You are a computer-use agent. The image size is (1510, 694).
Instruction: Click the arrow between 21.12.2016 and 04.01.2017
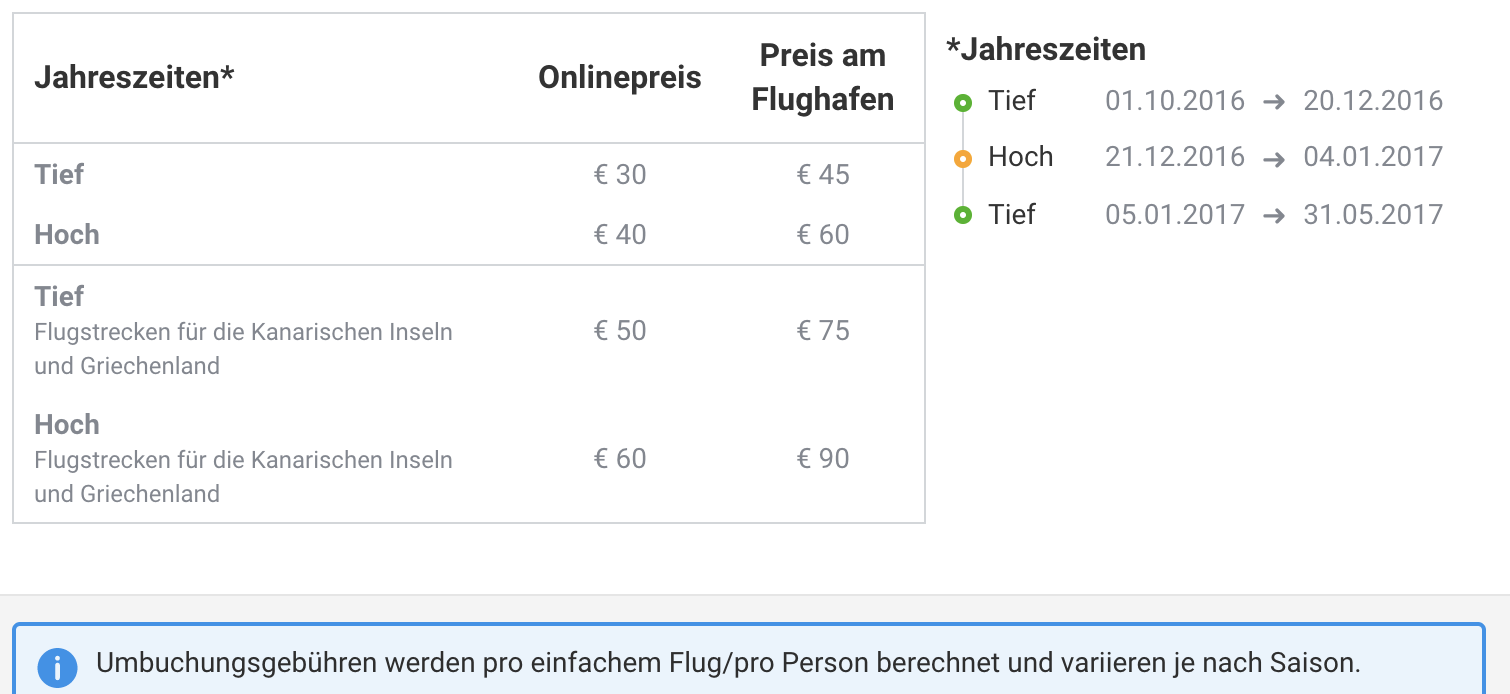pyautogui.click(x=1274, y=158)
